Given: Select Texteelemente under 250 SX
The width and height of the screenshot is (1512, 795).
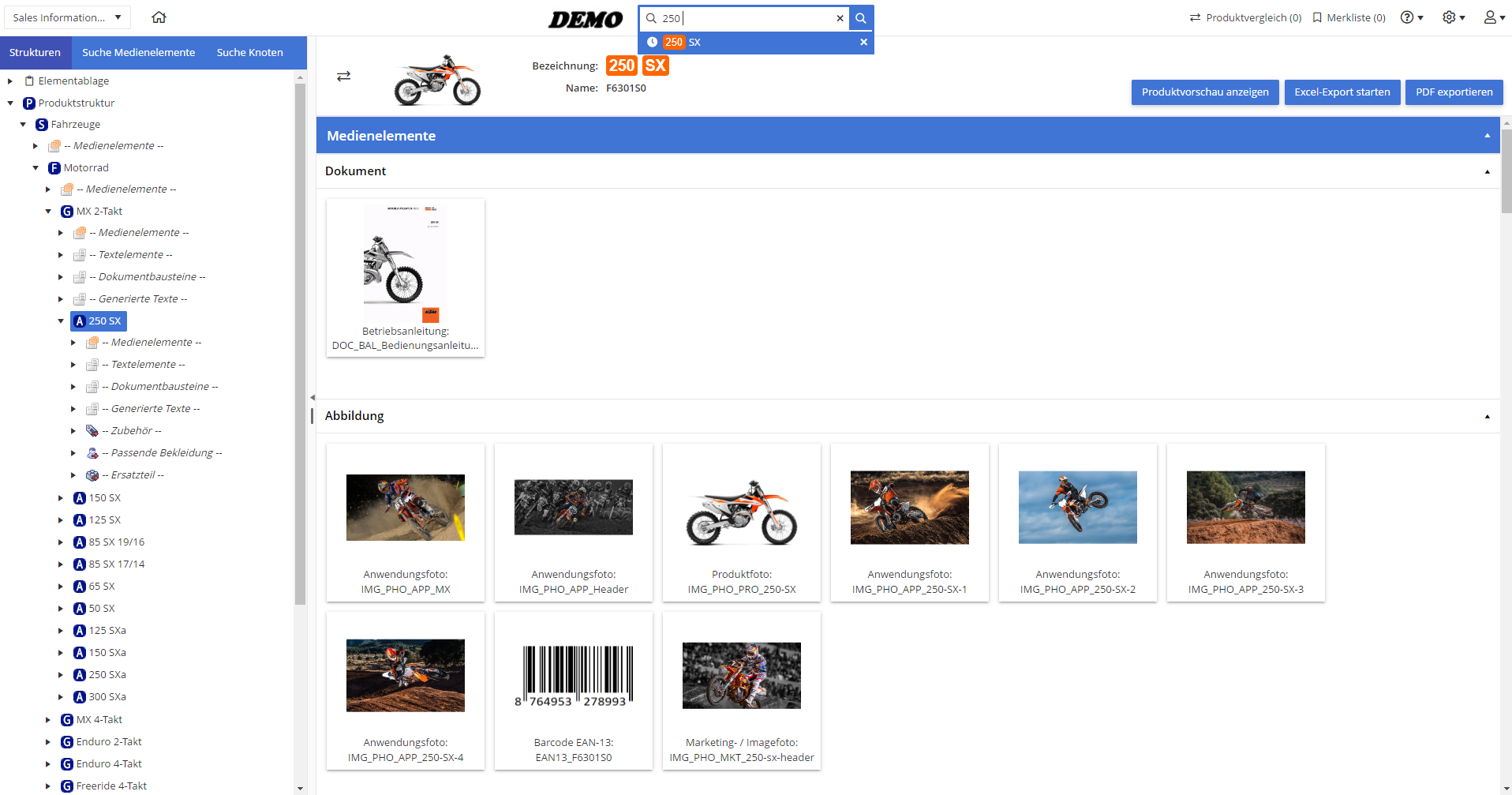Looking at the screenshot, I should point(144,365).
